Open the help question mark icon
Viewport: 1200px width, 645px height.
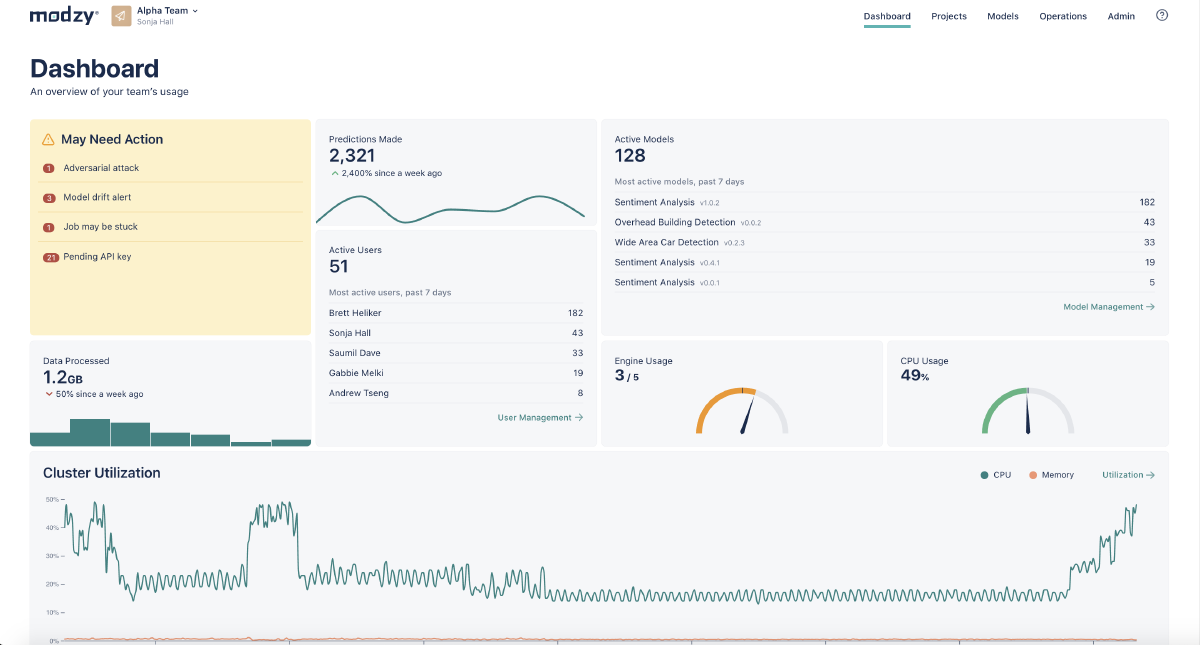[x=1162, y=15]
